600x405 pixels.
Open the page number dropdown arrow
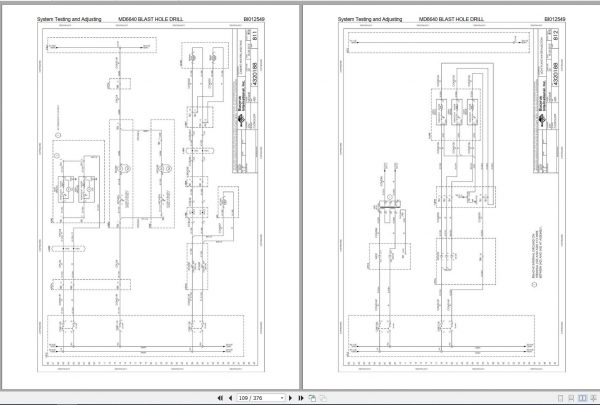point(282,398)
